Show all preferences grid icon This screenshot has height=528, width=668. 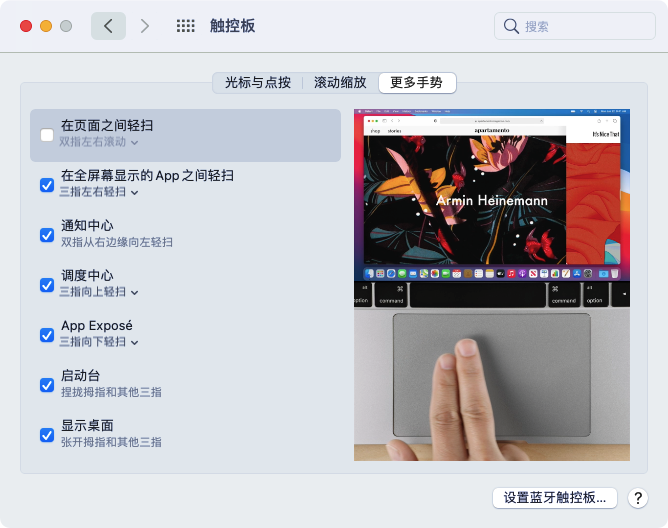click(x=186, y=26)
